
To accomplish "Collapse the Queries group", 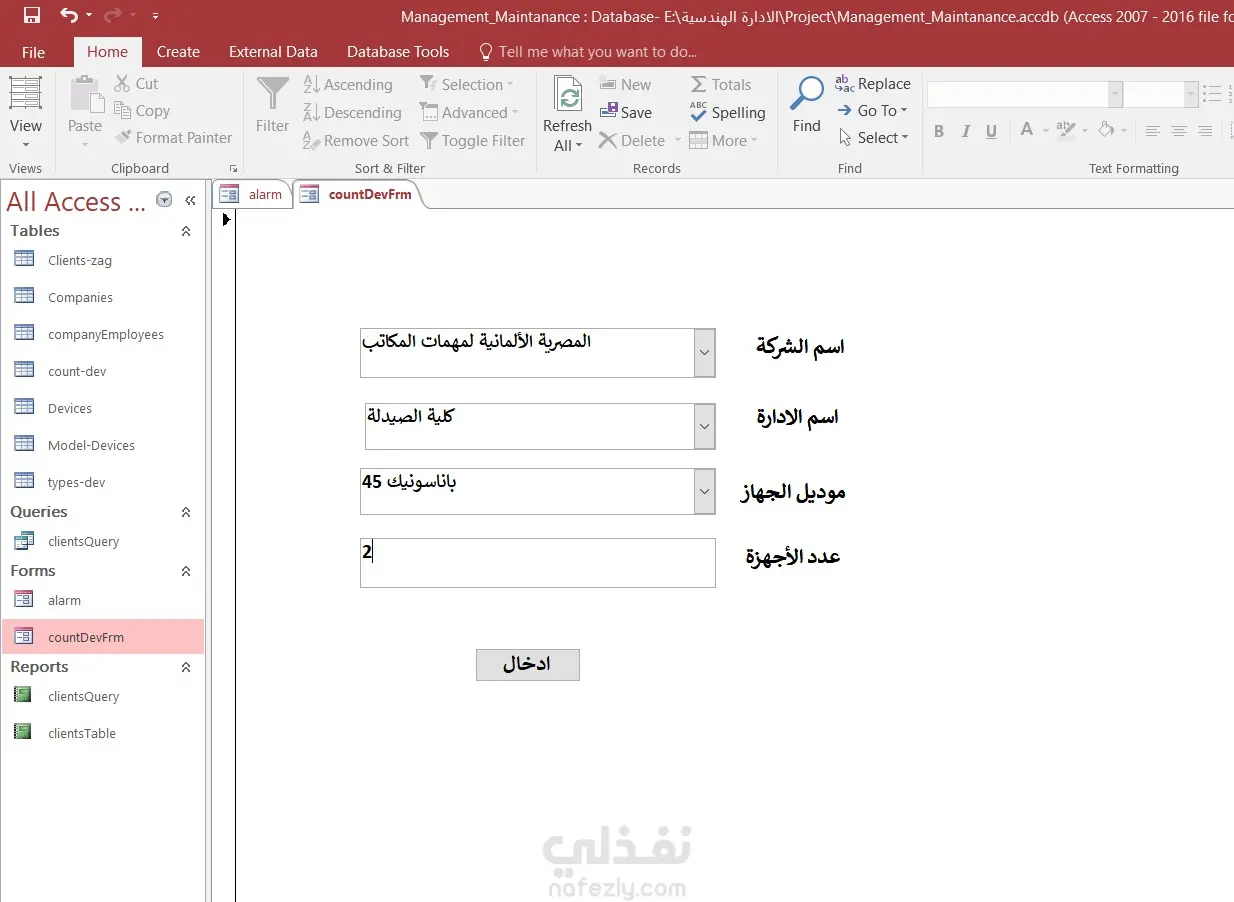I will (185, 512).
